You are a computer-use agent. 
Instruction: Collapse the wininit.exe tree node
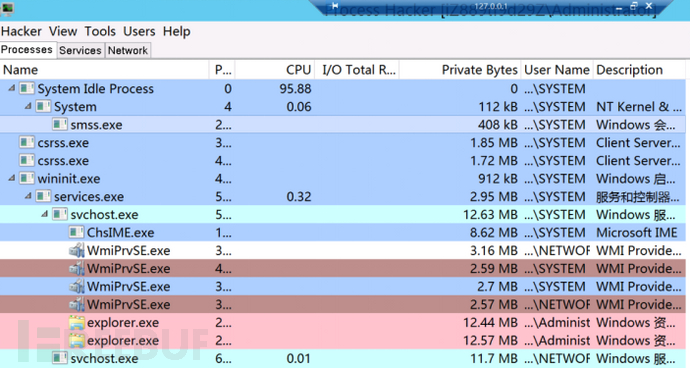pos(12,178)
